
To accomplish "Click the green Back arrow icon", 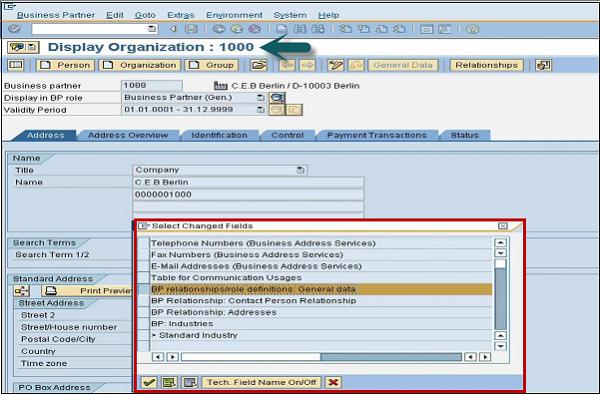I will tap(218, 29).
